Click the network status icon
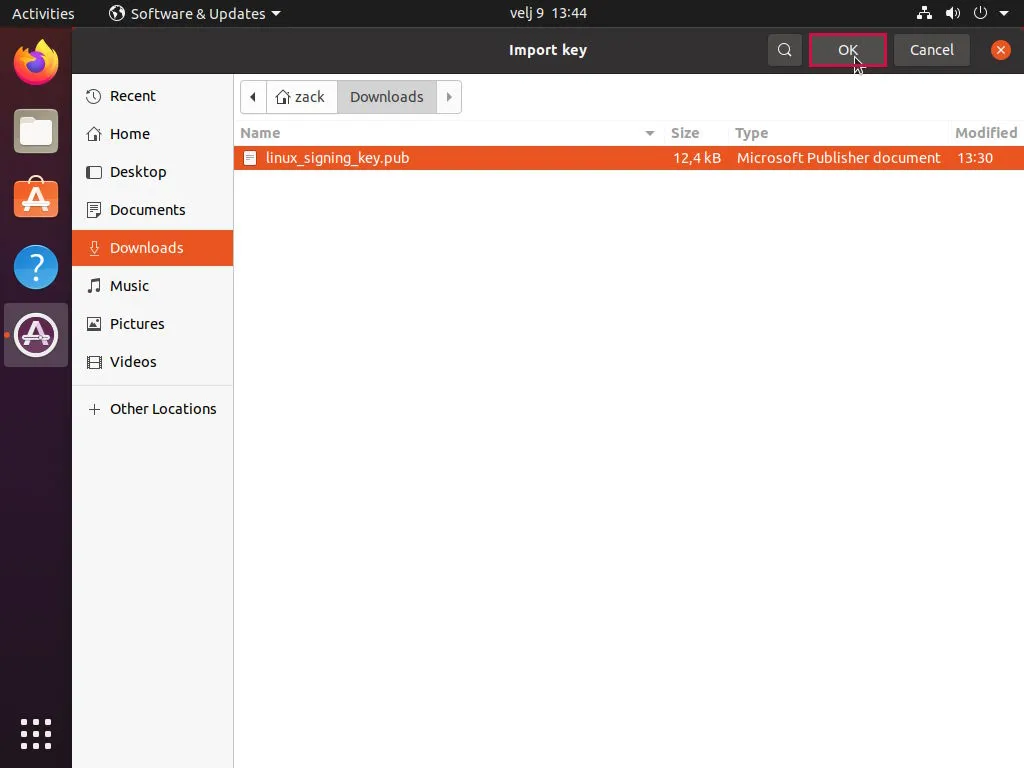Screen dimensions: 1024x768 [x=924, y=13]
